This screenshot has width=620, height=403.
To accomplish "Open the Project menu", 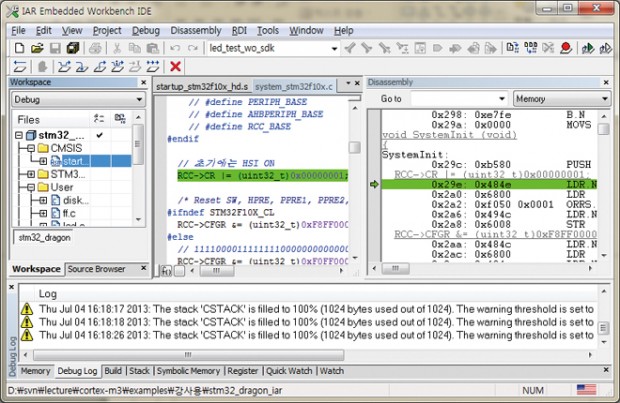I will pyautogui.click(x=107, y=30).
